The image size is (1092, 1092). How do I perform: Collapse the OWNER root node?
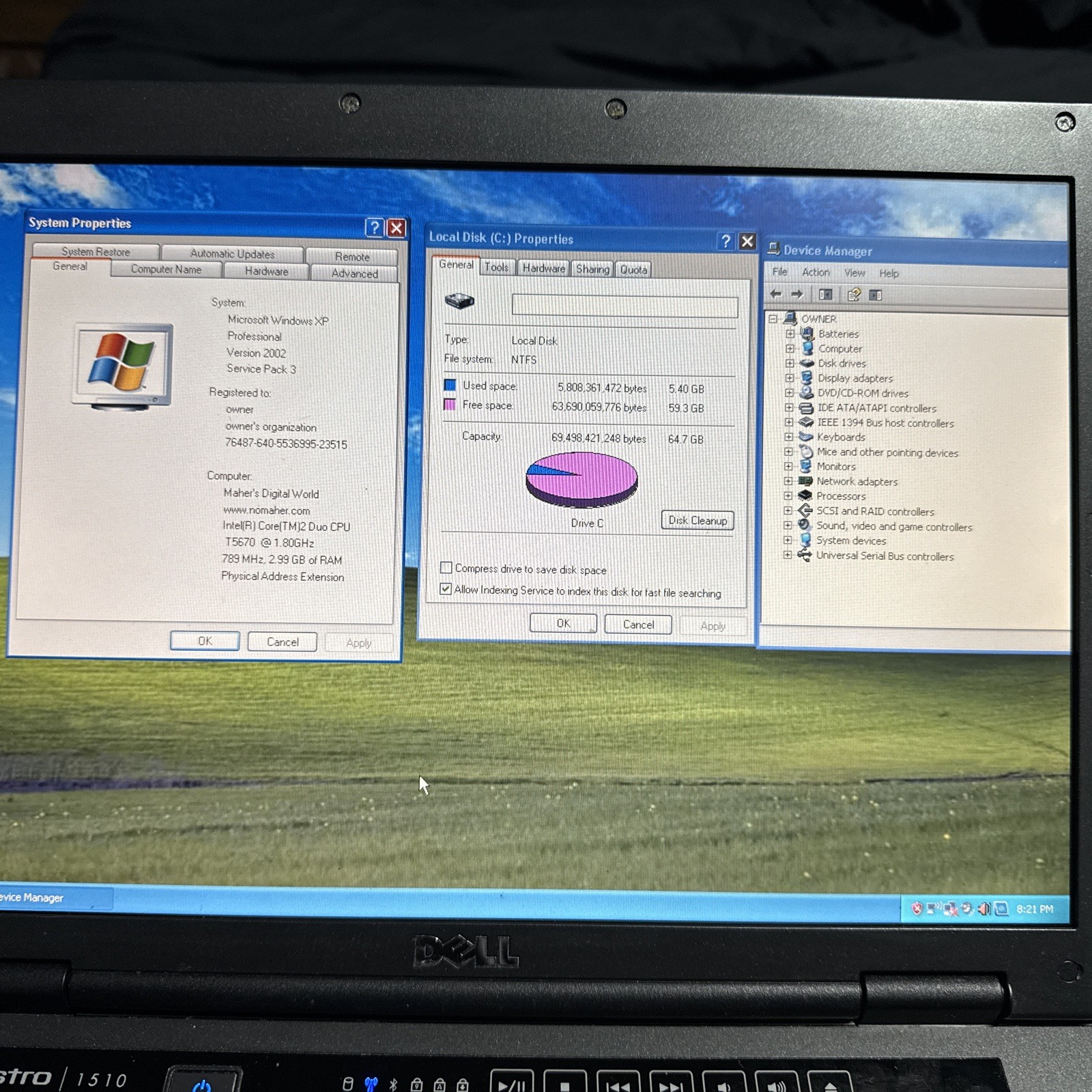click(x=773, y=319)
